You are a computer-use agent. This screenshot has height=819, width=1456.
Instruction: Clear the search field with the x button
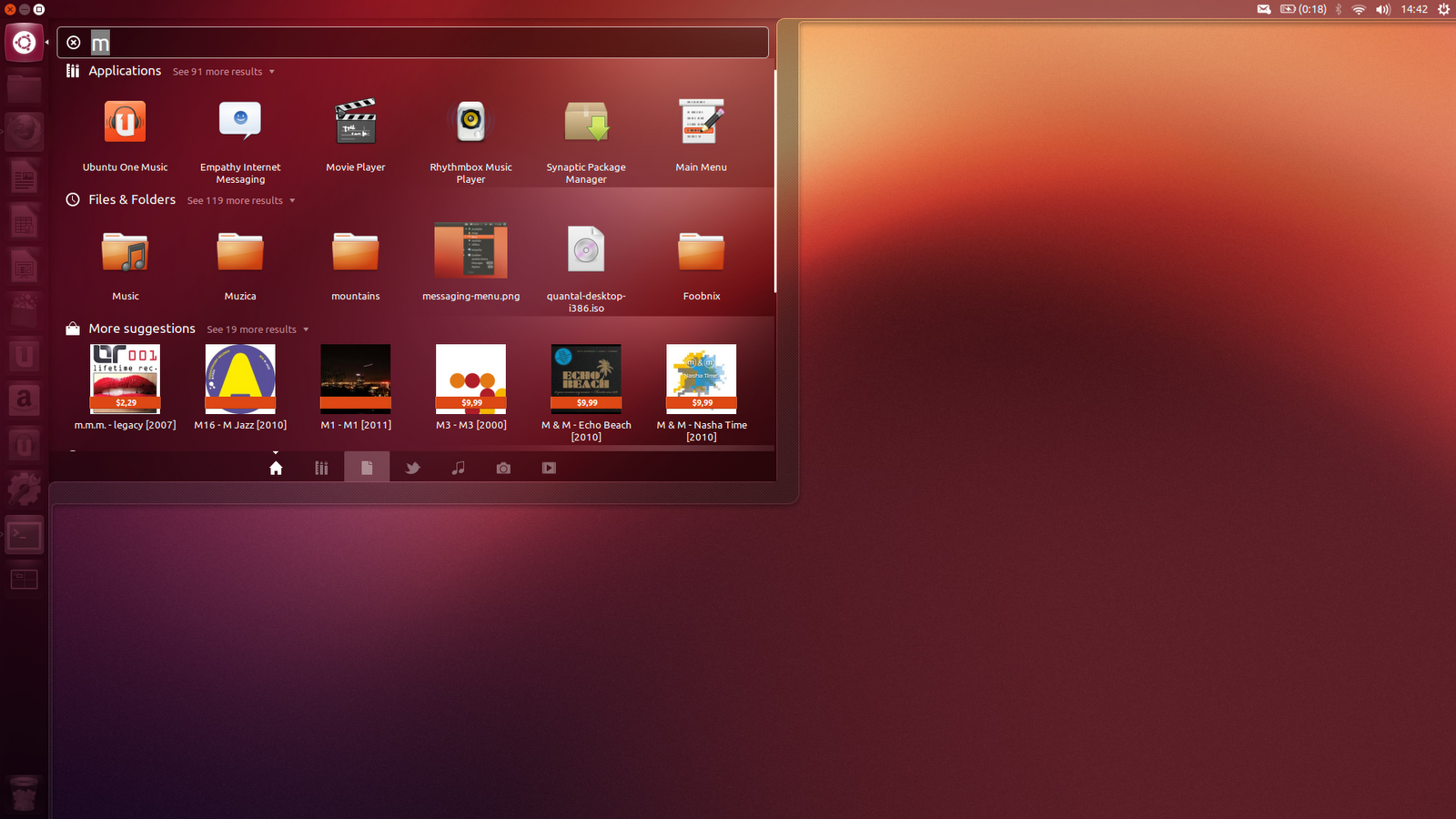click(x=73, y=42)
